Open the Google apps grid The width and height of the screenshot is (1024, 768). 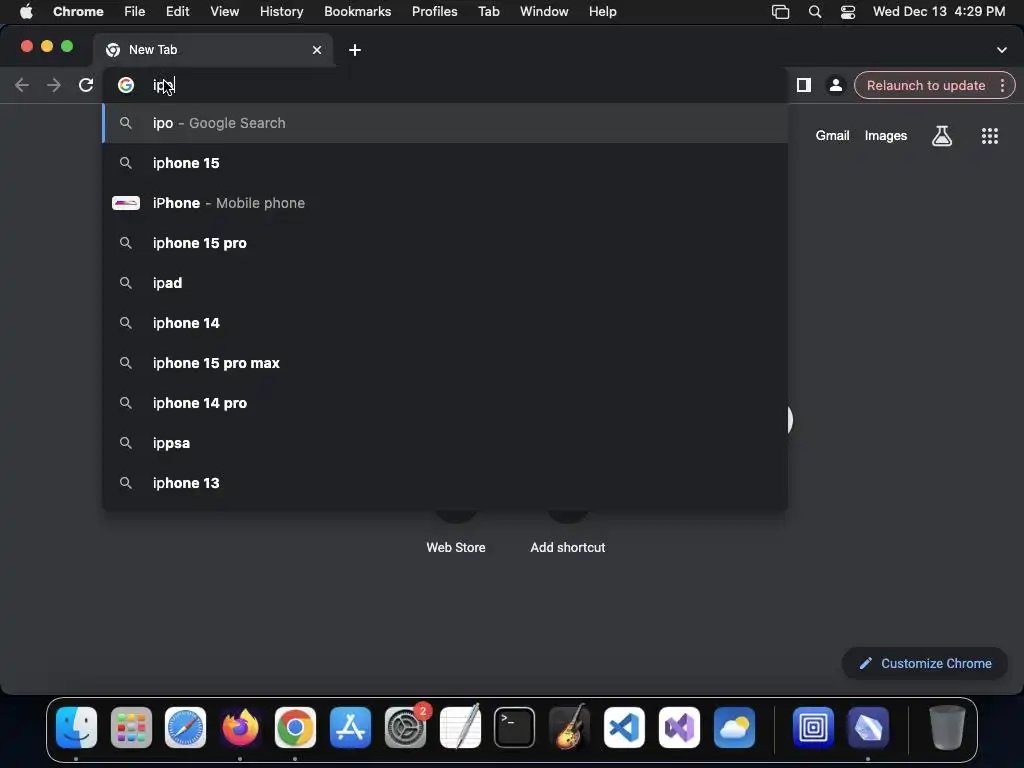point(989,136)
